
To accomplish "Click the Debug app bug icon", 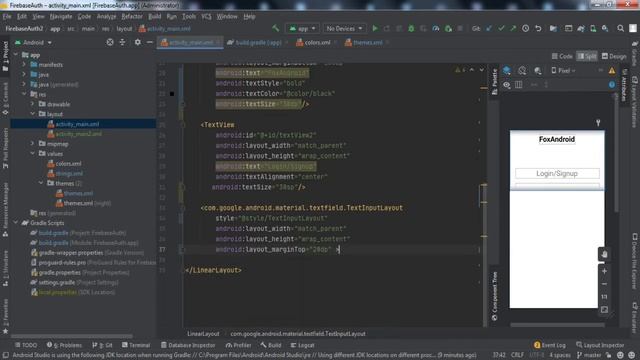I will [x=411, y=29].
